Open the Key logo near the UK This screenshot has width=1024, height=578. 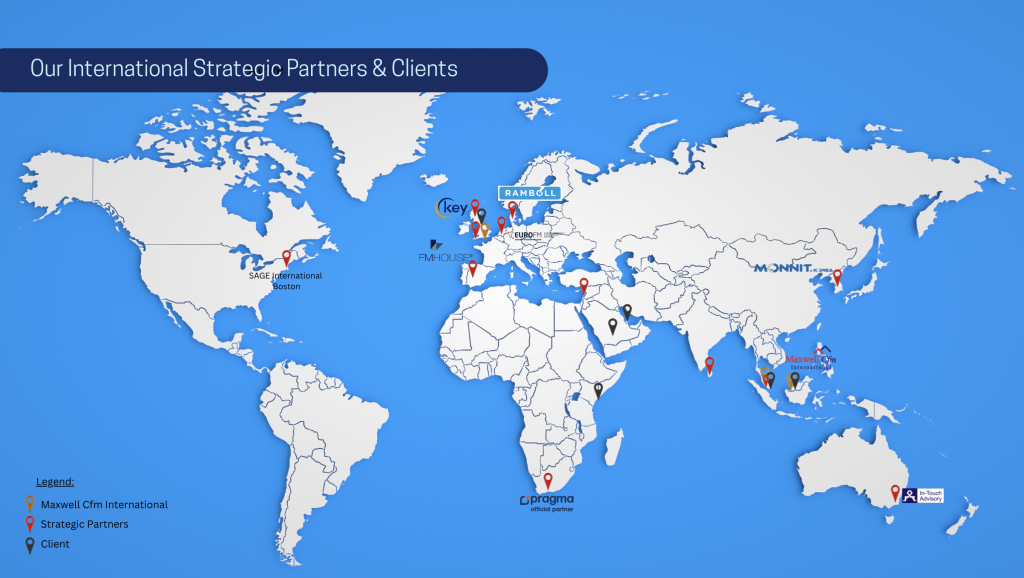(x=450, y=208)
